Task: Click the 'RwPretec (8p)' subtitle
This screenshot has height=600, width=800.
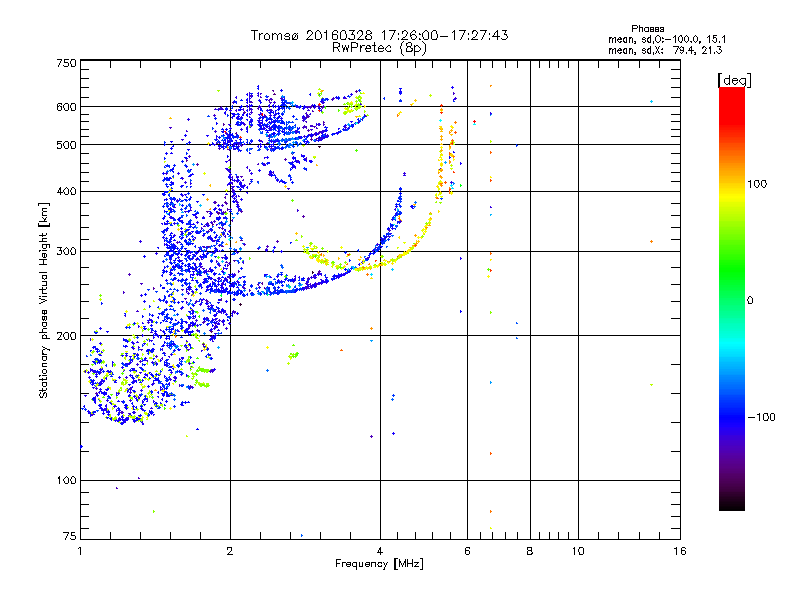Action: [x=379, y=48]
